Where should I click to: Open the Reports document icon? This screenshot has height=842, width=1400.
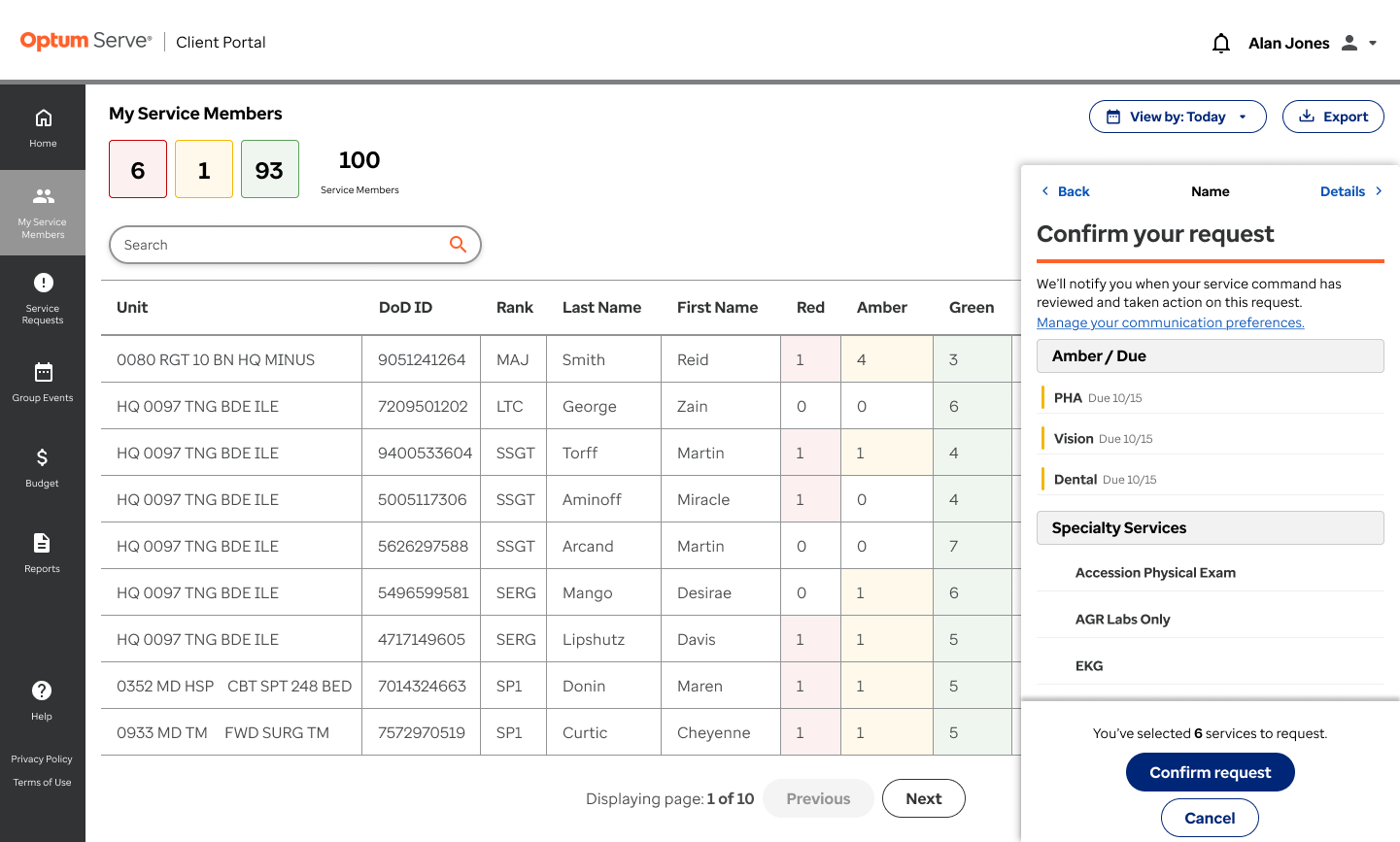43,543
